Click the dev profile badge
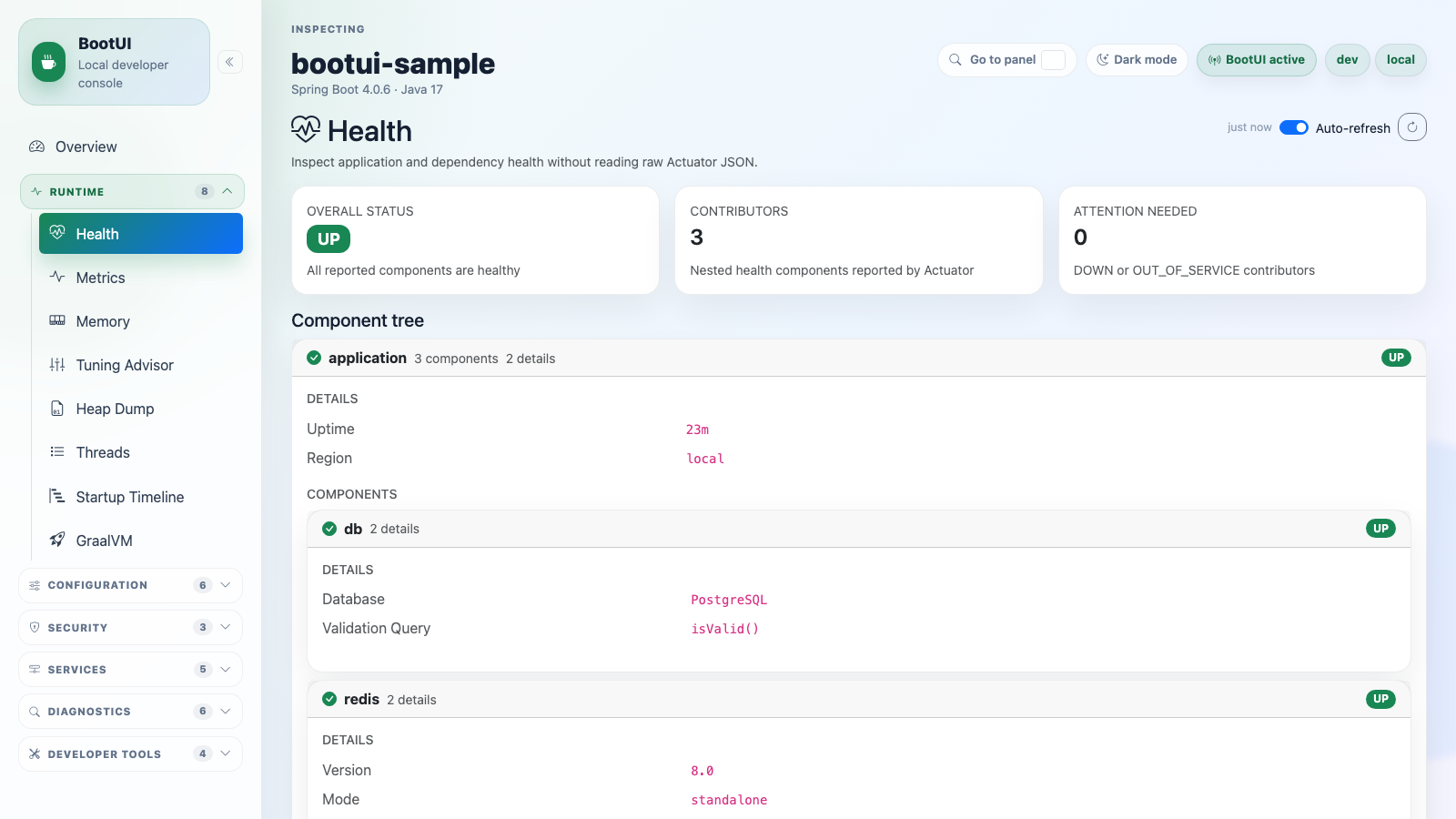 coord(1347,60)
